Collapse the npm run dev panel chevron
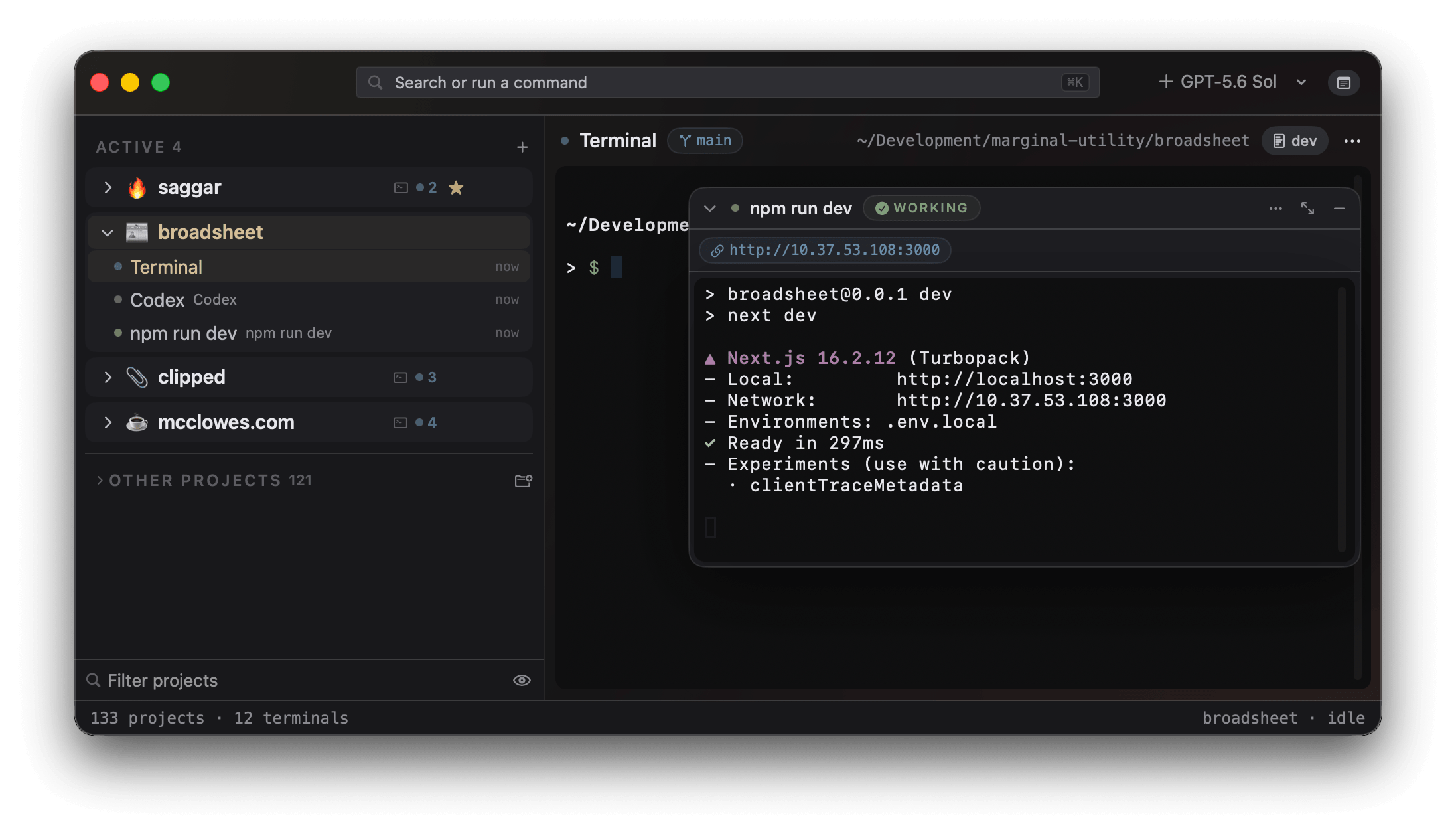Viewport: 1456px width, 834px height. (x=710, y=208)
